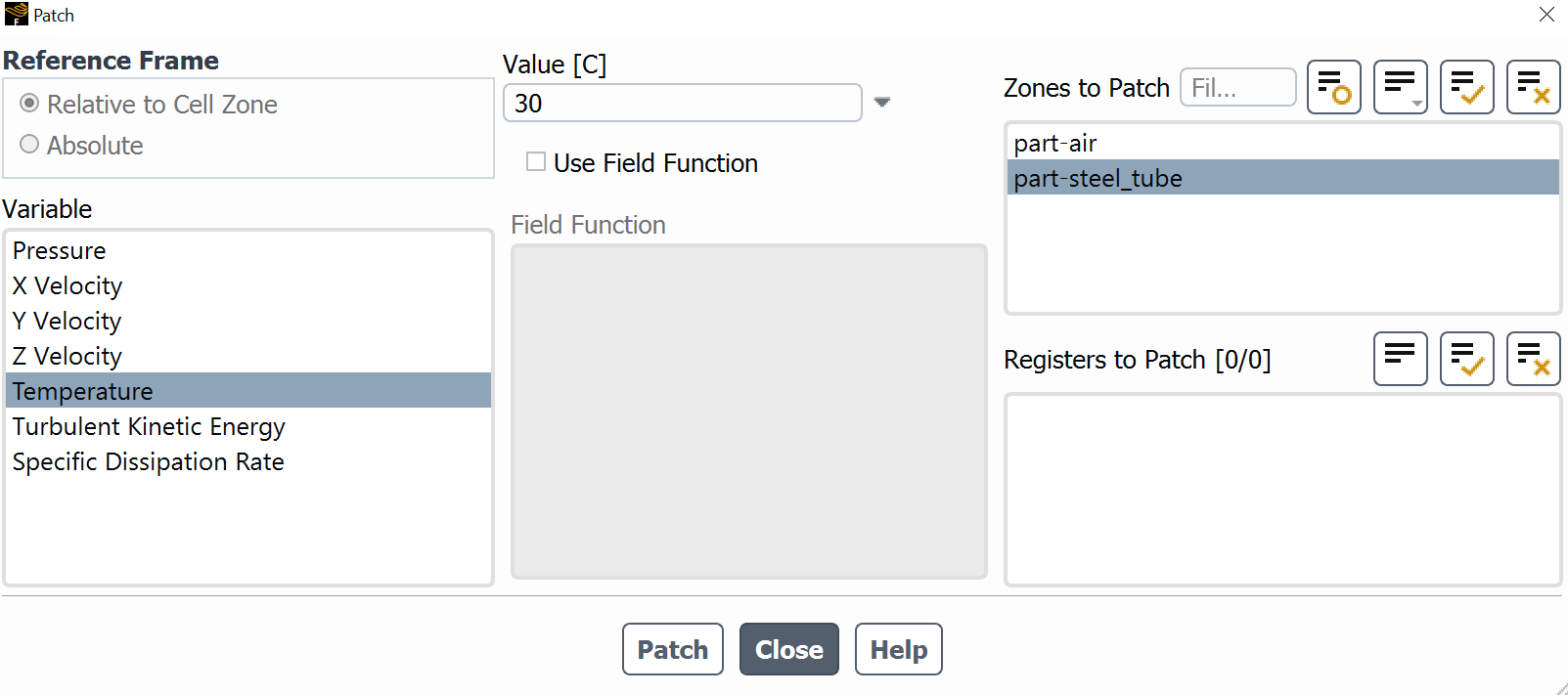The image size is (1568, 695).
Task: Select all zones in Zones to Patch
Action: point(1466,87)
